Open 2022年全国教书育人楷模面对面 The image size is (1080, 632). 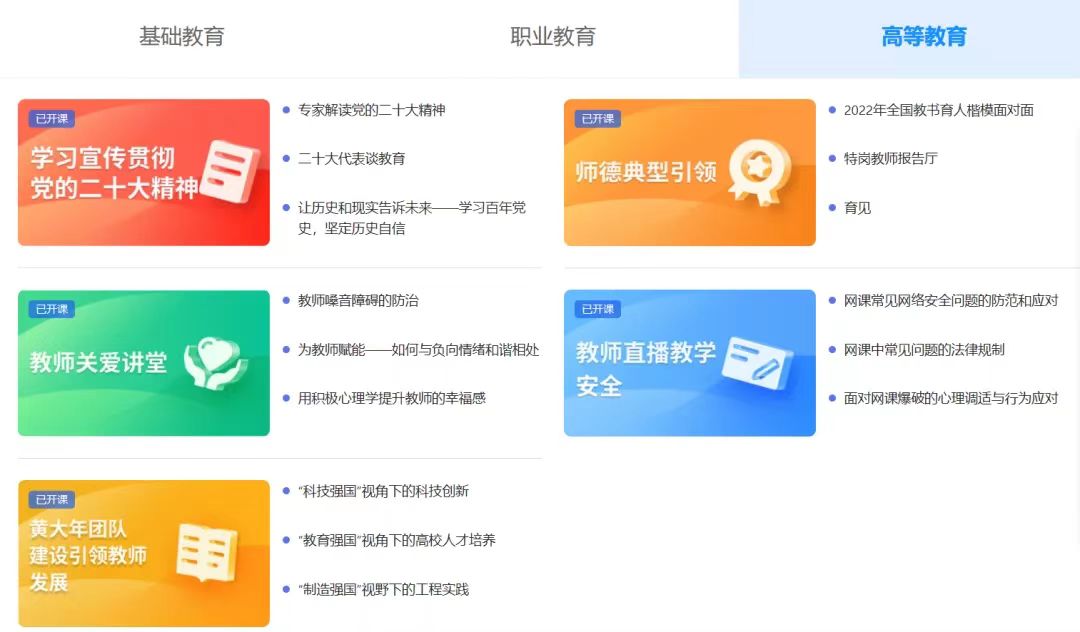[938, 110]
